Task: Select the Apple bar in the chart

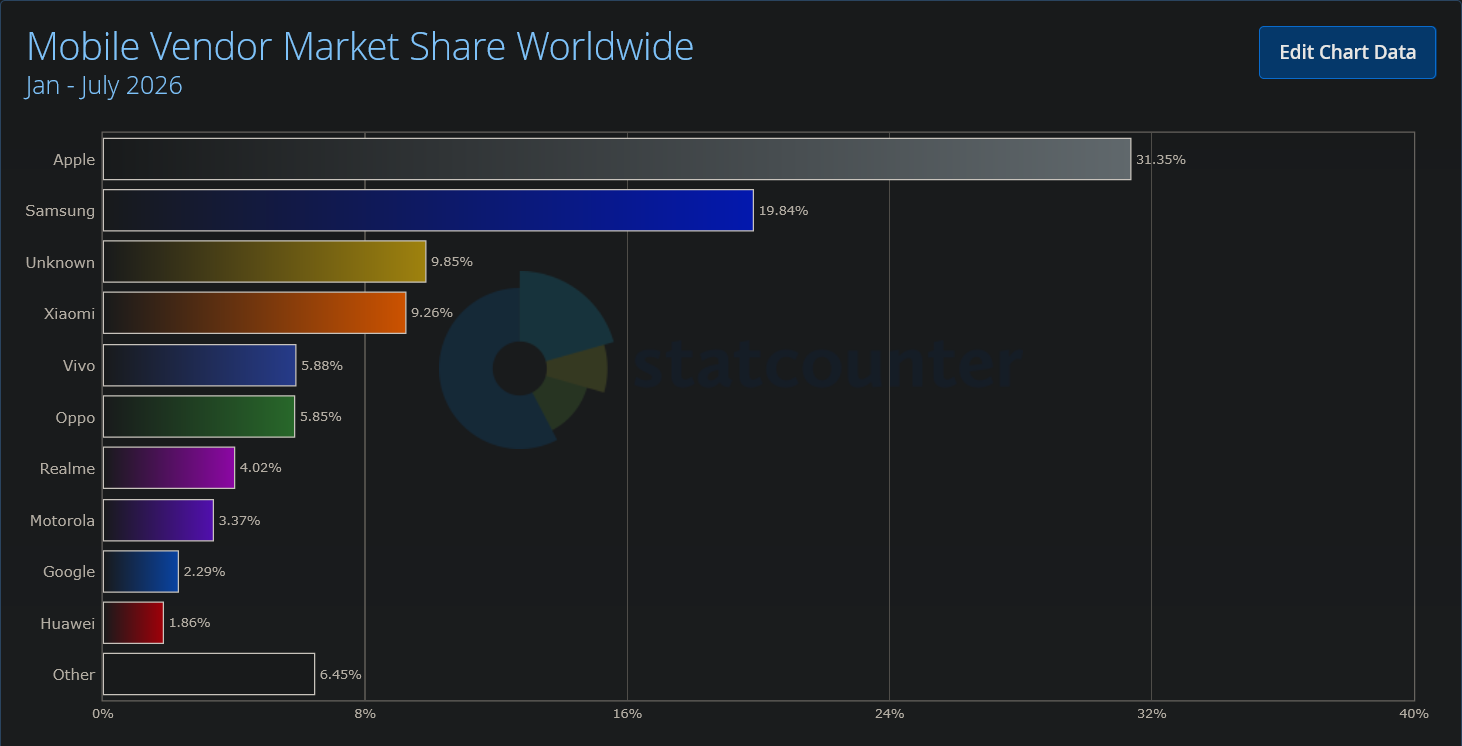Action: pos(617,159)
